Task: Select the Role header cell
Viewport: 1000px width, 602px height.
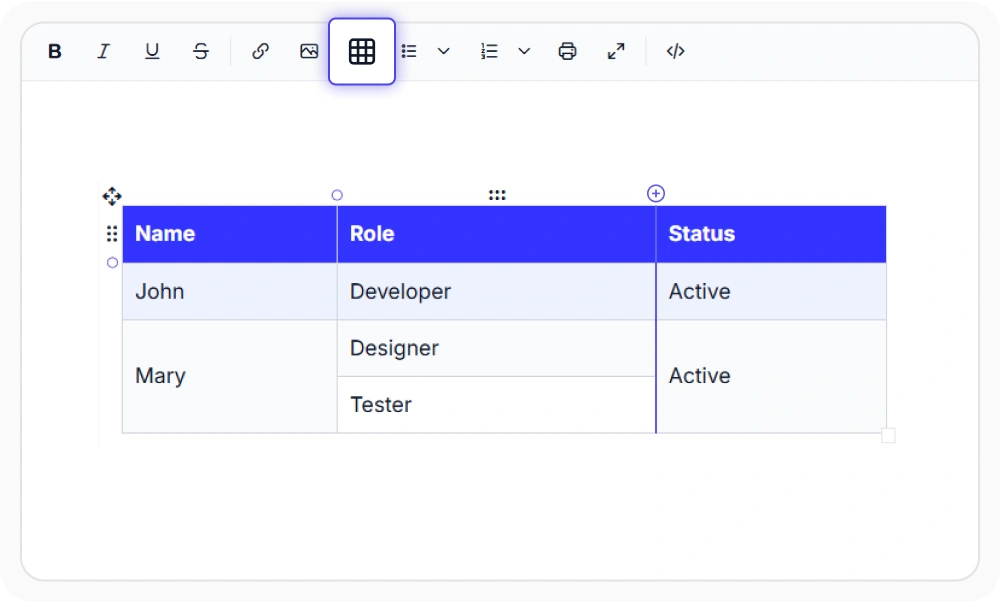Action: [x=496, y=234]
